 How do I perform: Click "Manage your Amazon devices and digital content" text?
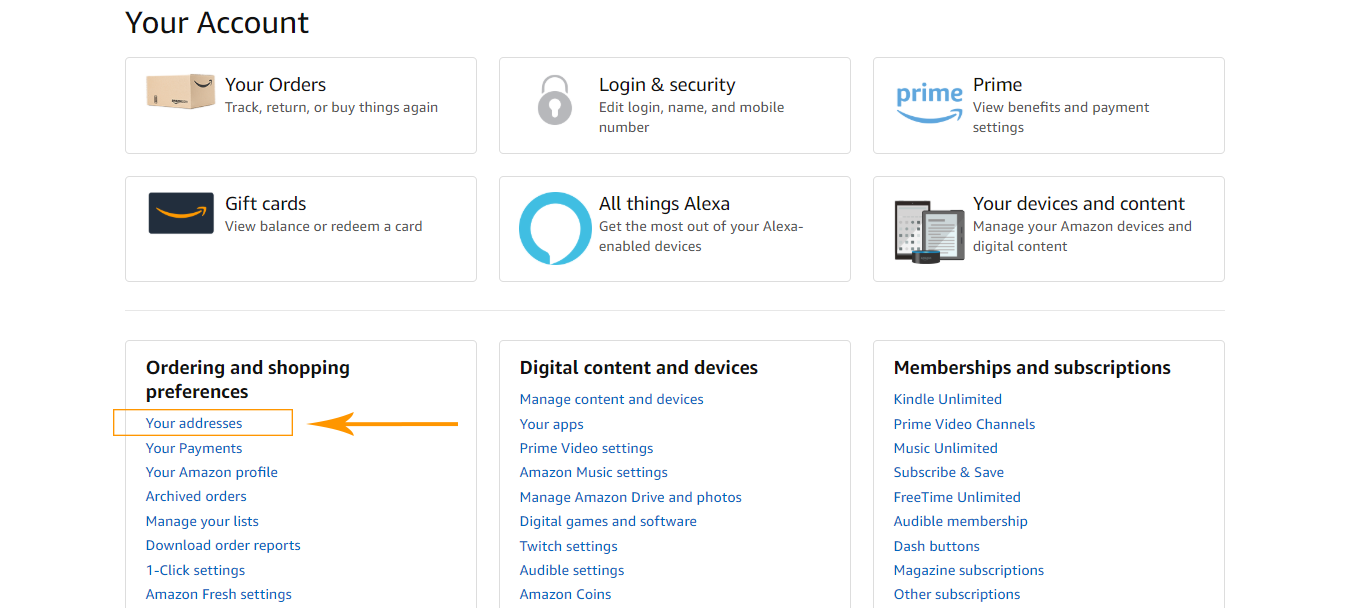(1082, 236)
